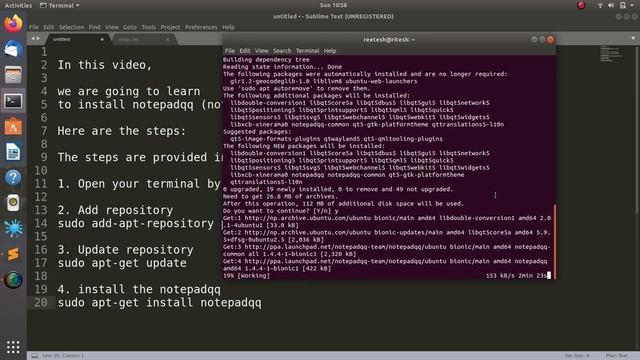Click the Sublime minimap thumbnail

611,54
